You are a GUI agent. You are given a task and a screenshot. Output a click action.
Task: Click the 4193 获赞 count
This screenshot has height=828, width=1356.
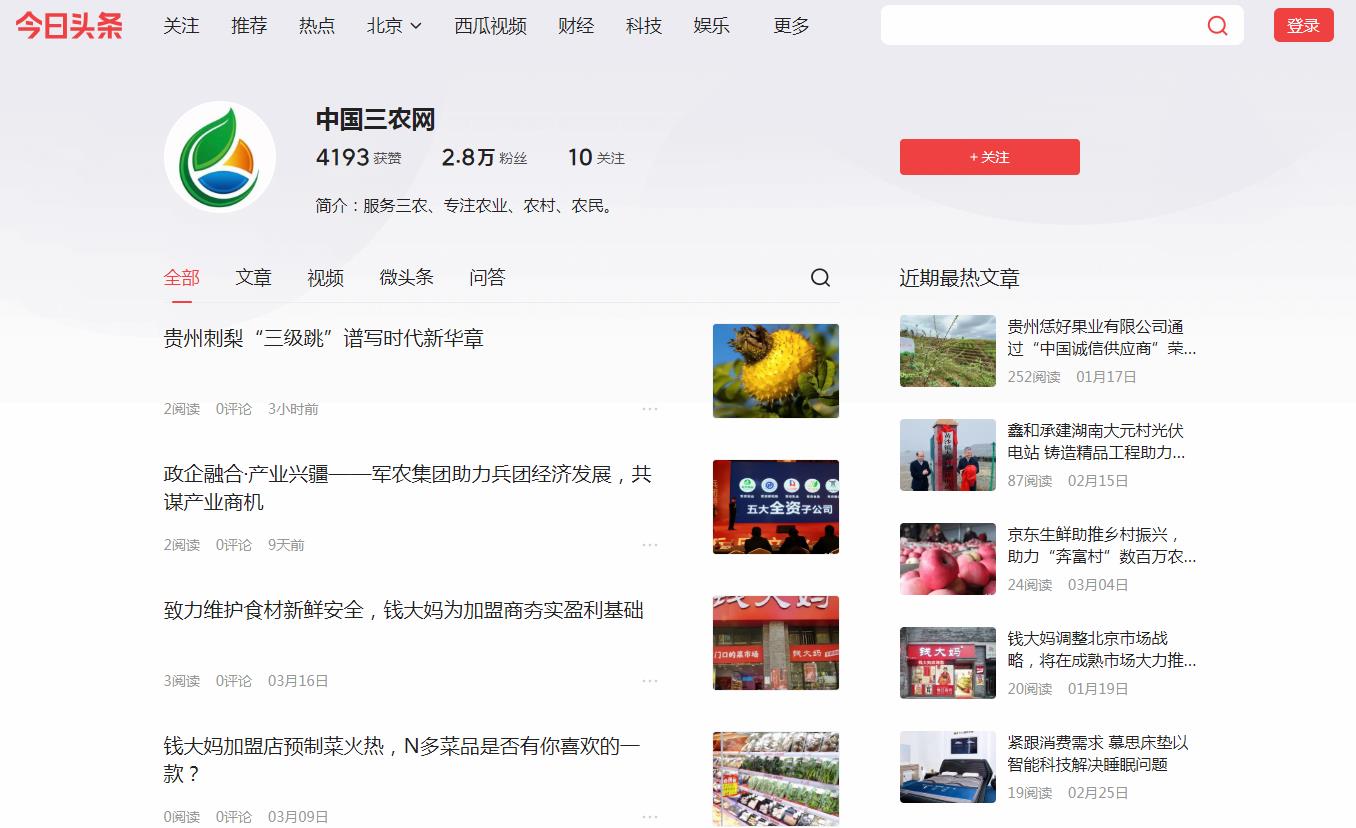pos(358,158)
